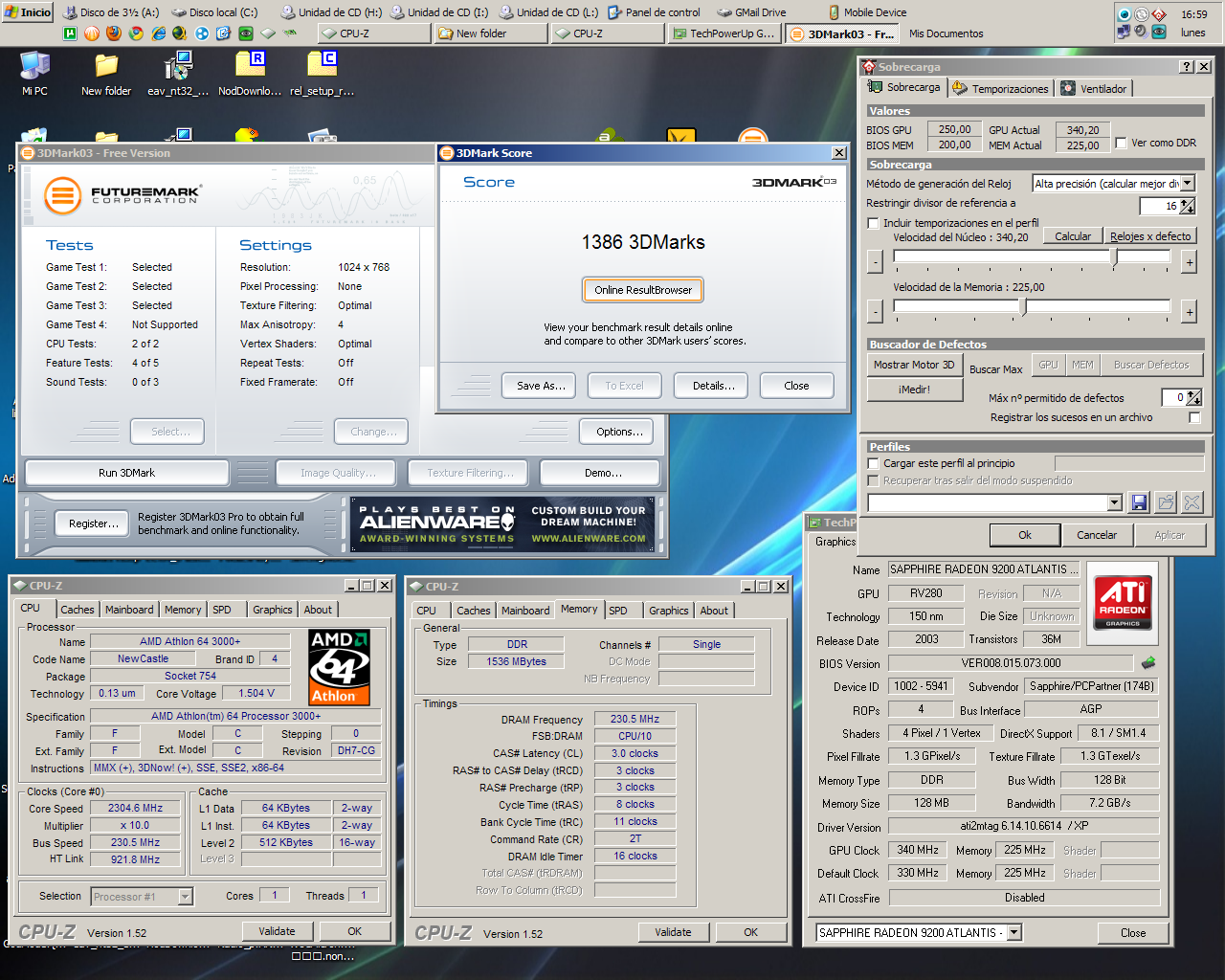Click Save As... in 3DMark Score
The image size is (1225, 980).
pyautogui.click(x=541, y=386)
